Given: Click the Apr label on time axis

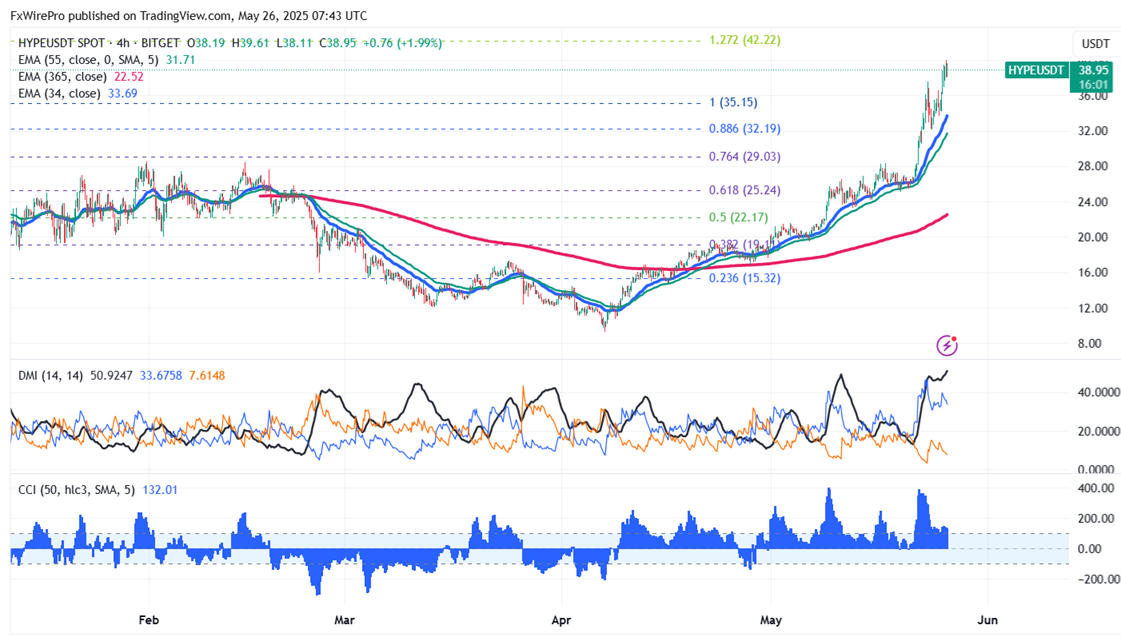Looking at the screenshot, I should [561, 620].
